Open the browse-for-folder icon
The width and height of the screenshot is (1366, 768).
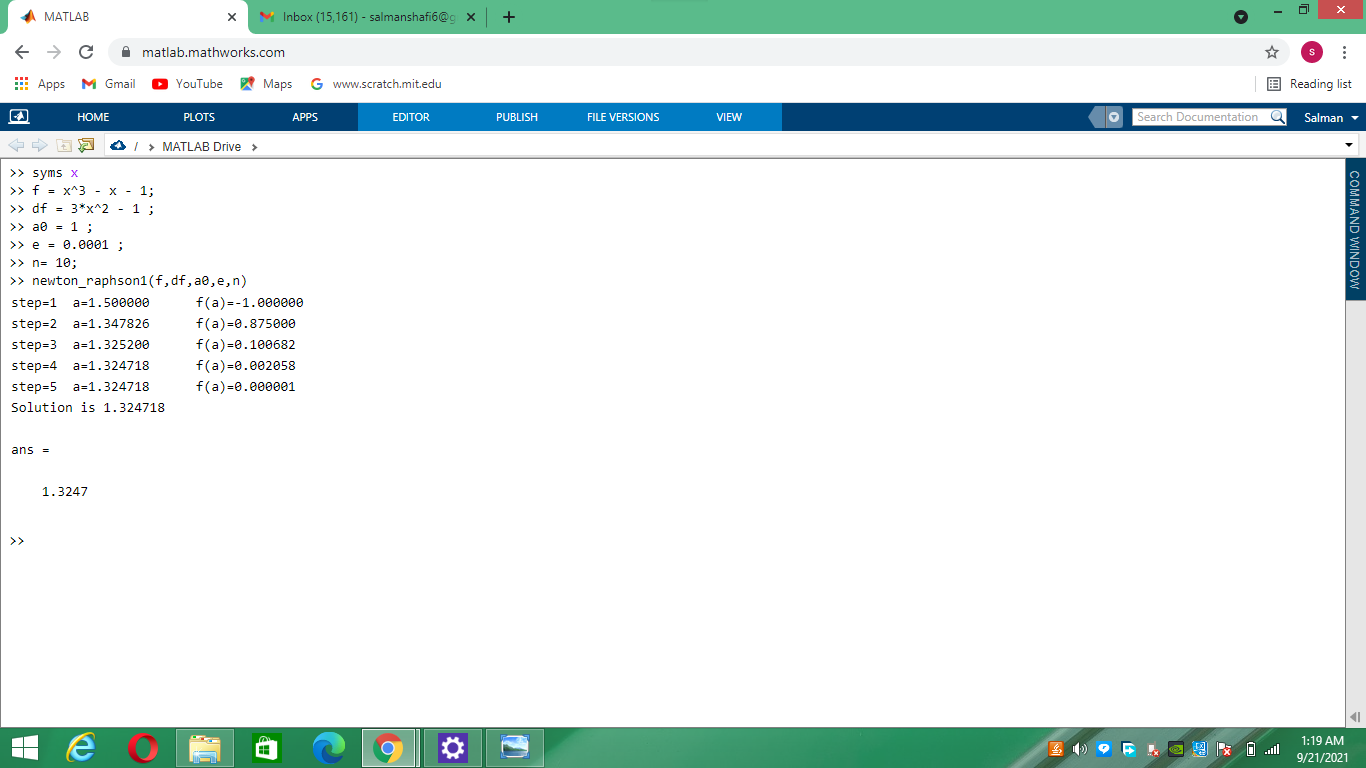(85, 145)
